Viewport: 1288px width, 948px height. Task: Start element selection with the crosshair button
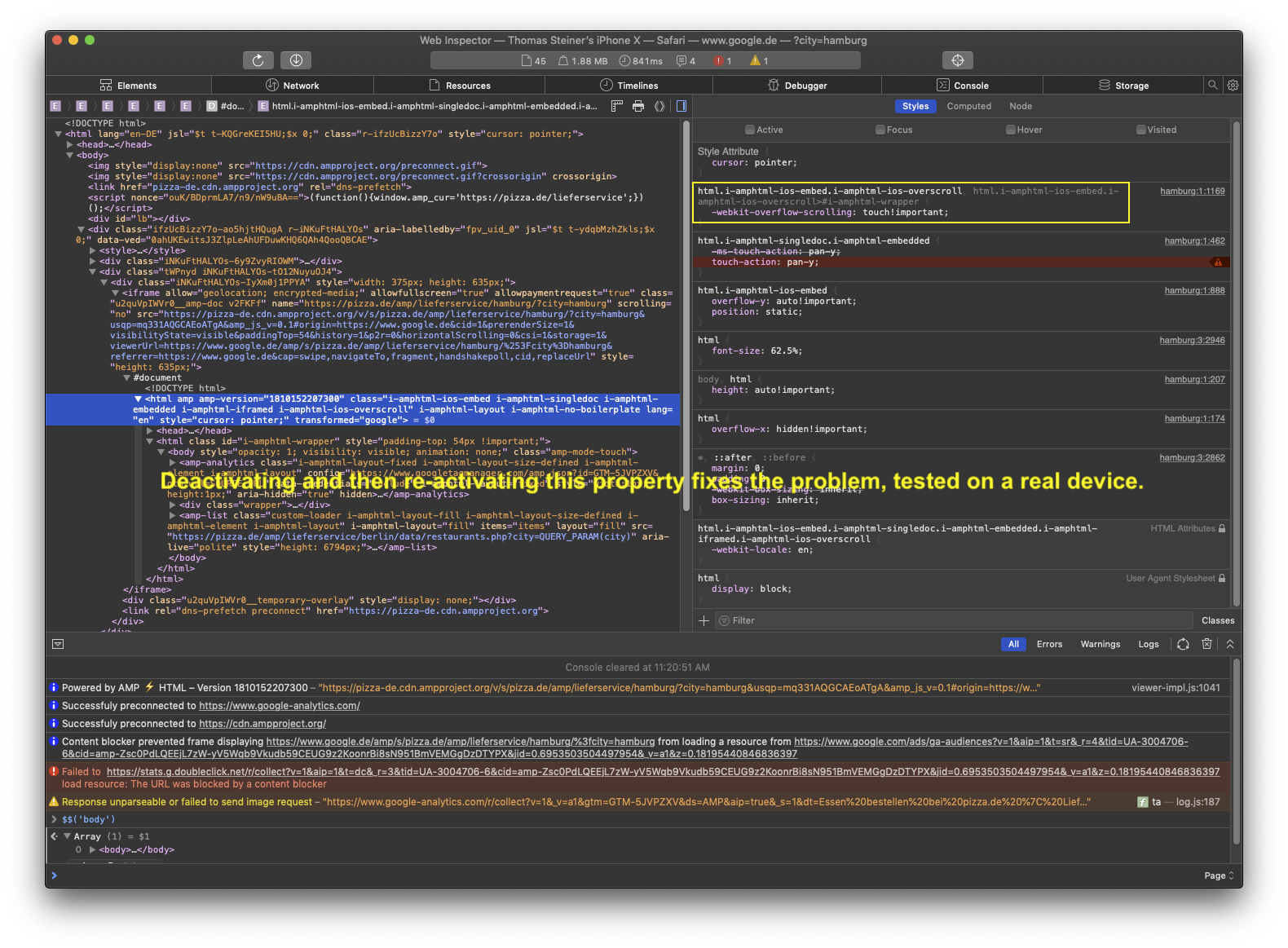pyautogui.click(x=958, y=60)
